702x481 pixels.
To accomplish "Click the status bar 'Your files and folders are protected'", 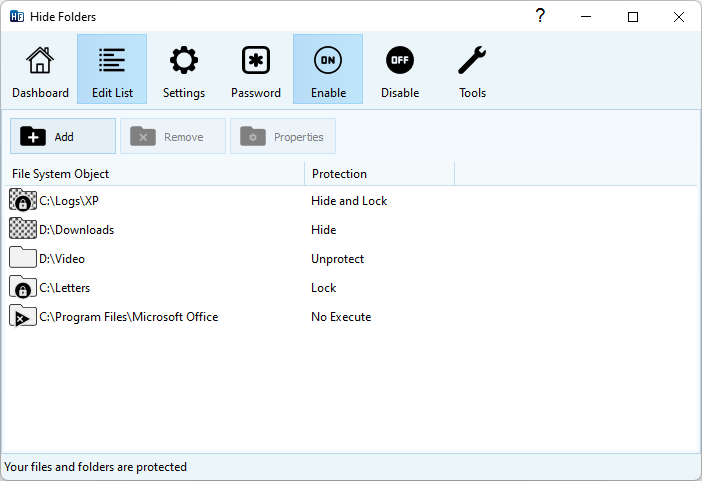I will [x=95, y=467].
